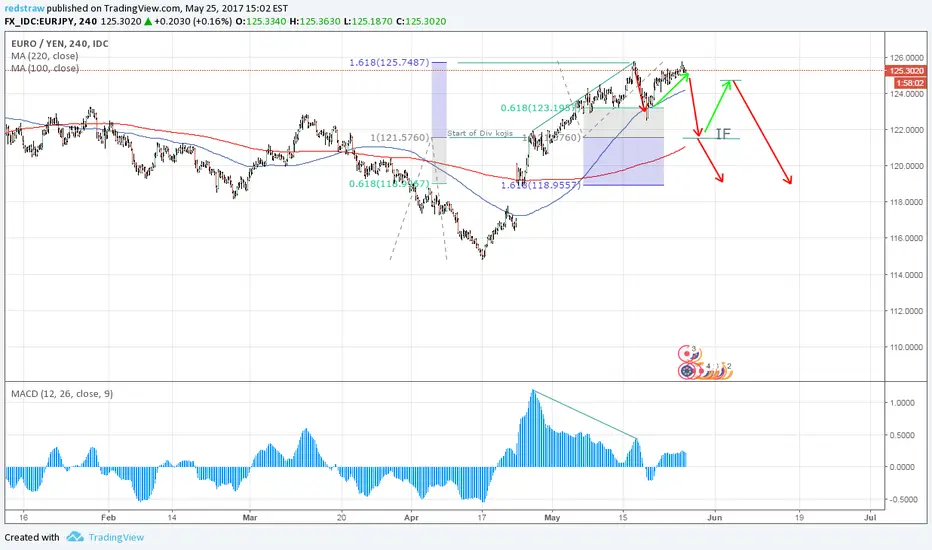Click the Feb date axis label

pyautogui.click(x=108, y=517)
